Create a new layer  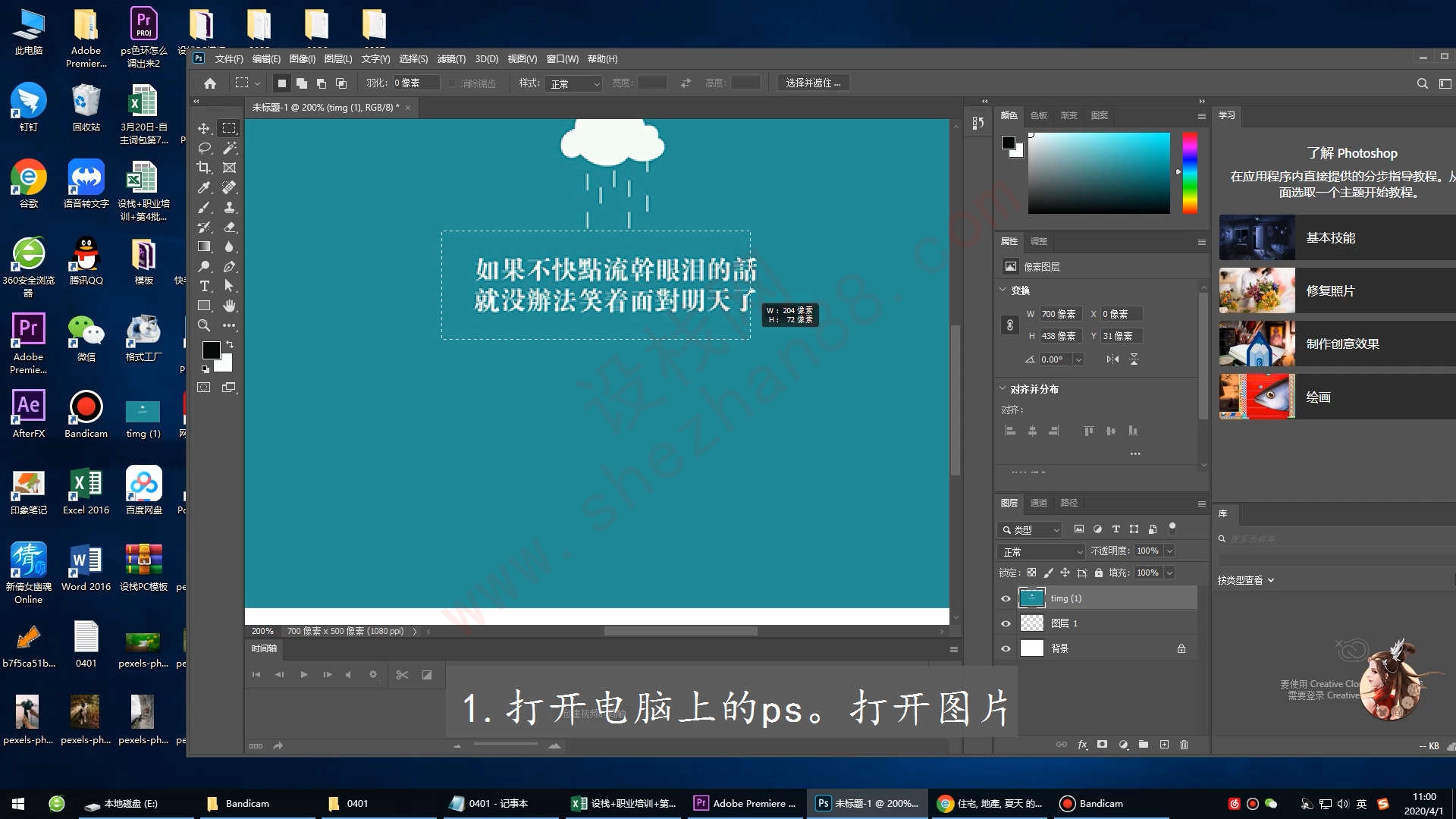[1164, 745]
